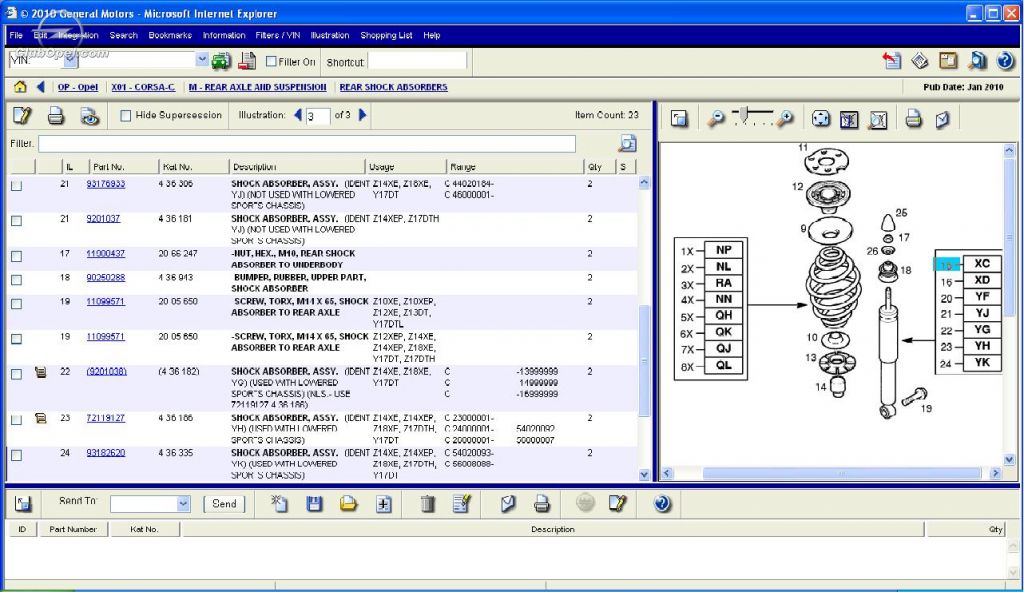The height and width of the screenshot is (592, 1024).
Task: Open the Illustration menu
Action: coord(330,35)
